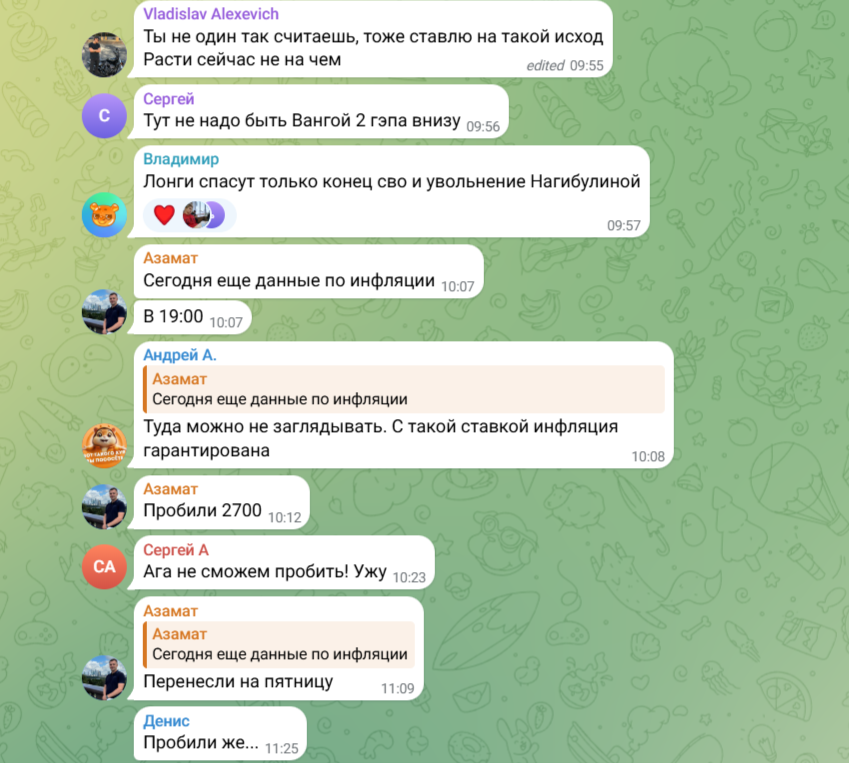Click Андрей А.'s hamster avatar
Screen dimensions: 849x763
click(104, 446)
